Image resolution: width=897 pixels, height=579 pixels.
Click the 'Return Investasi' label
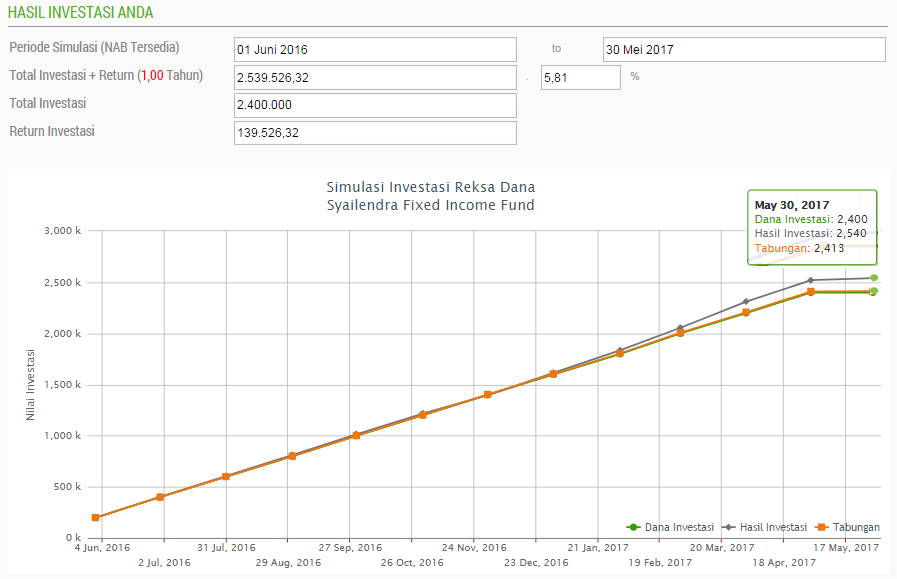point(52,132)
